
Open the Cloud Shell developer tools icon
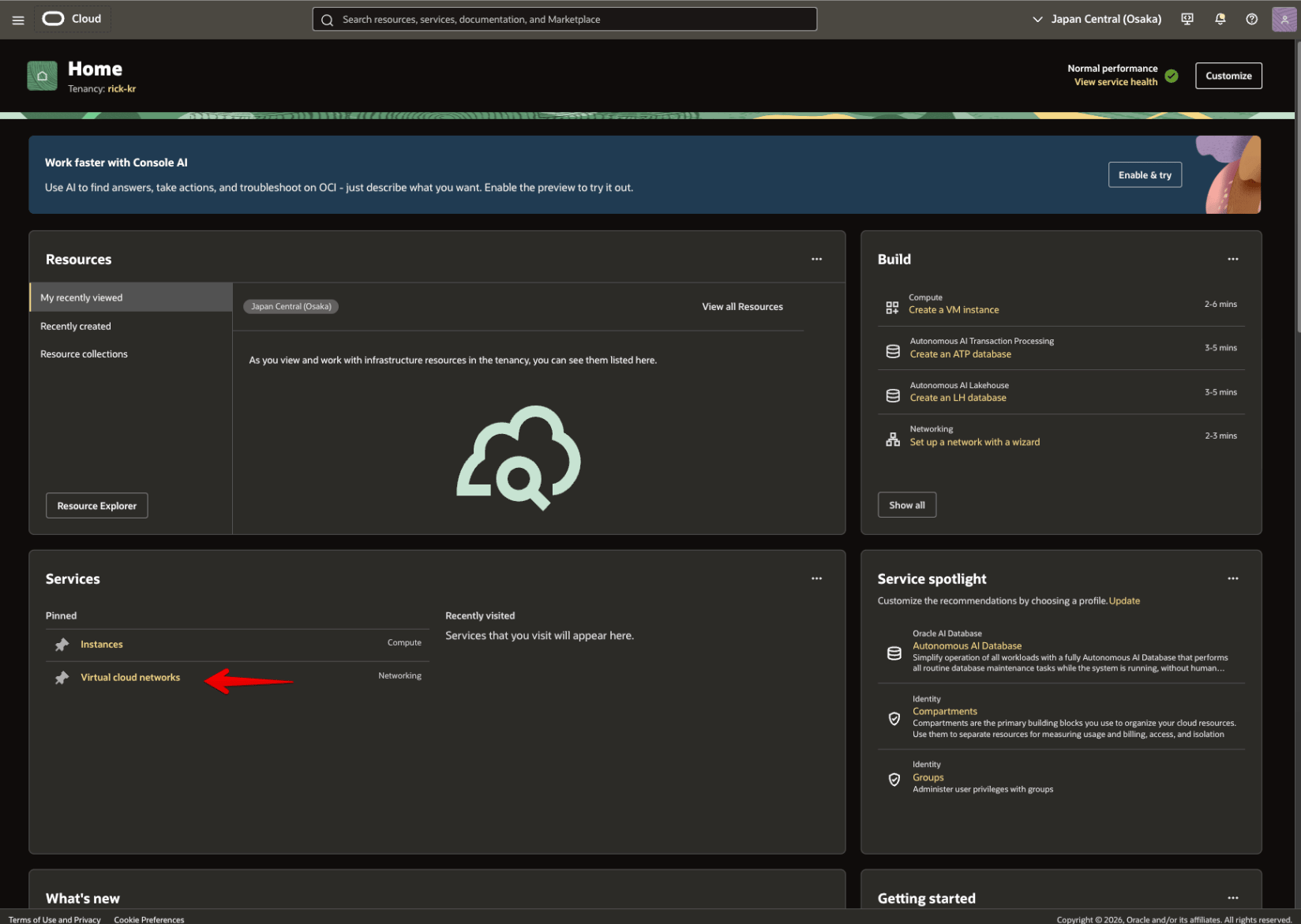click(x=1187, y=19)
